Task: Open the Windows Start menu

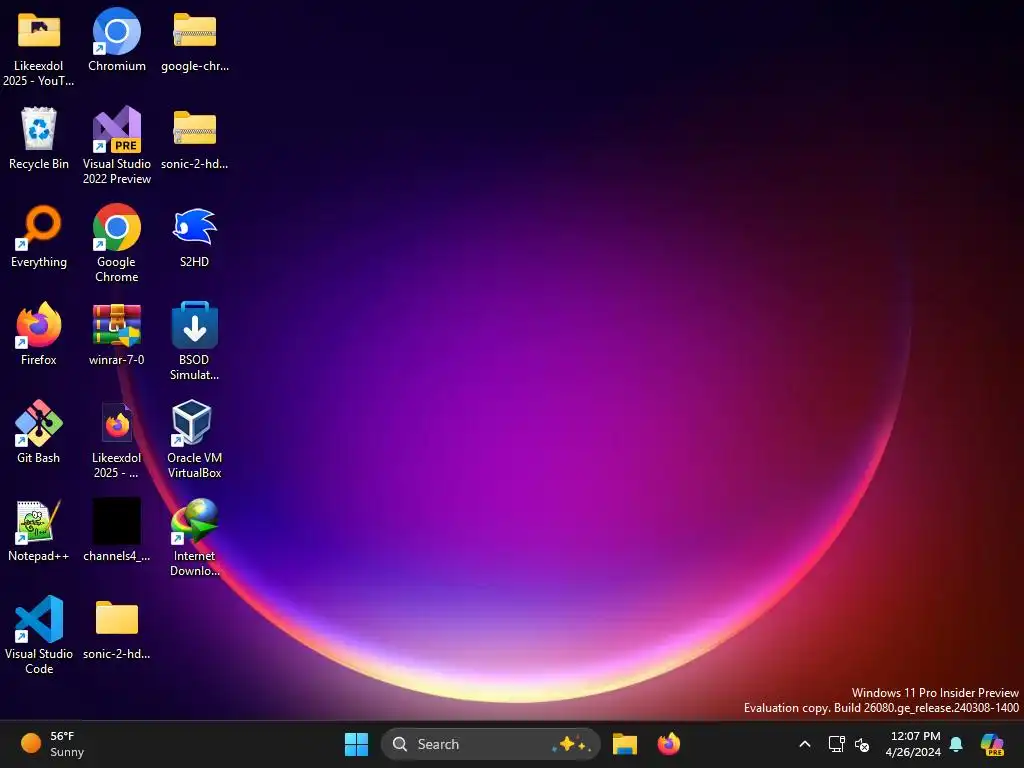Action: click(x=356, y=744)
